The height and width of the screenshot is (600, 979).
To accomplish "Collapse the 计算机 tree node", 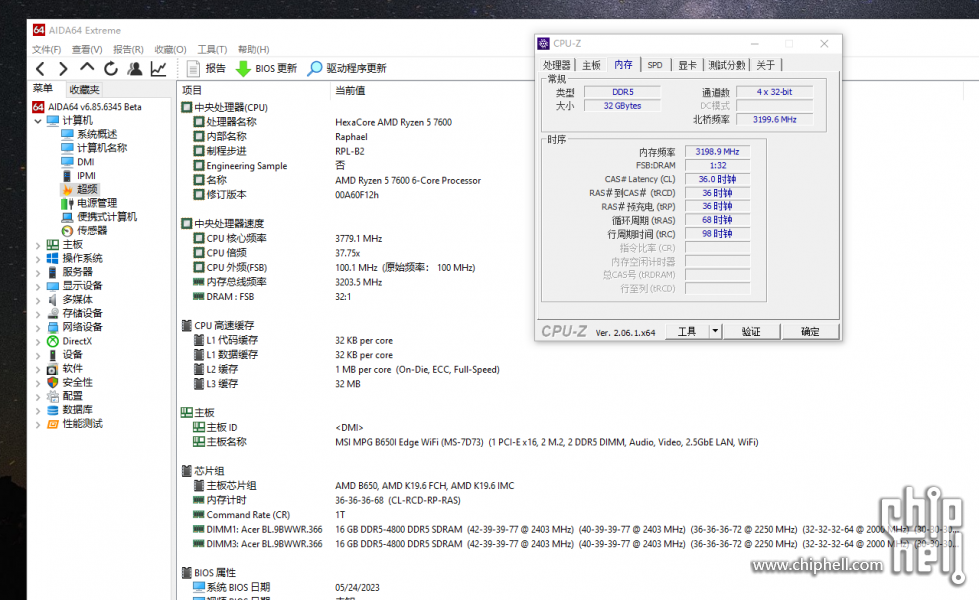I will 38,120.
